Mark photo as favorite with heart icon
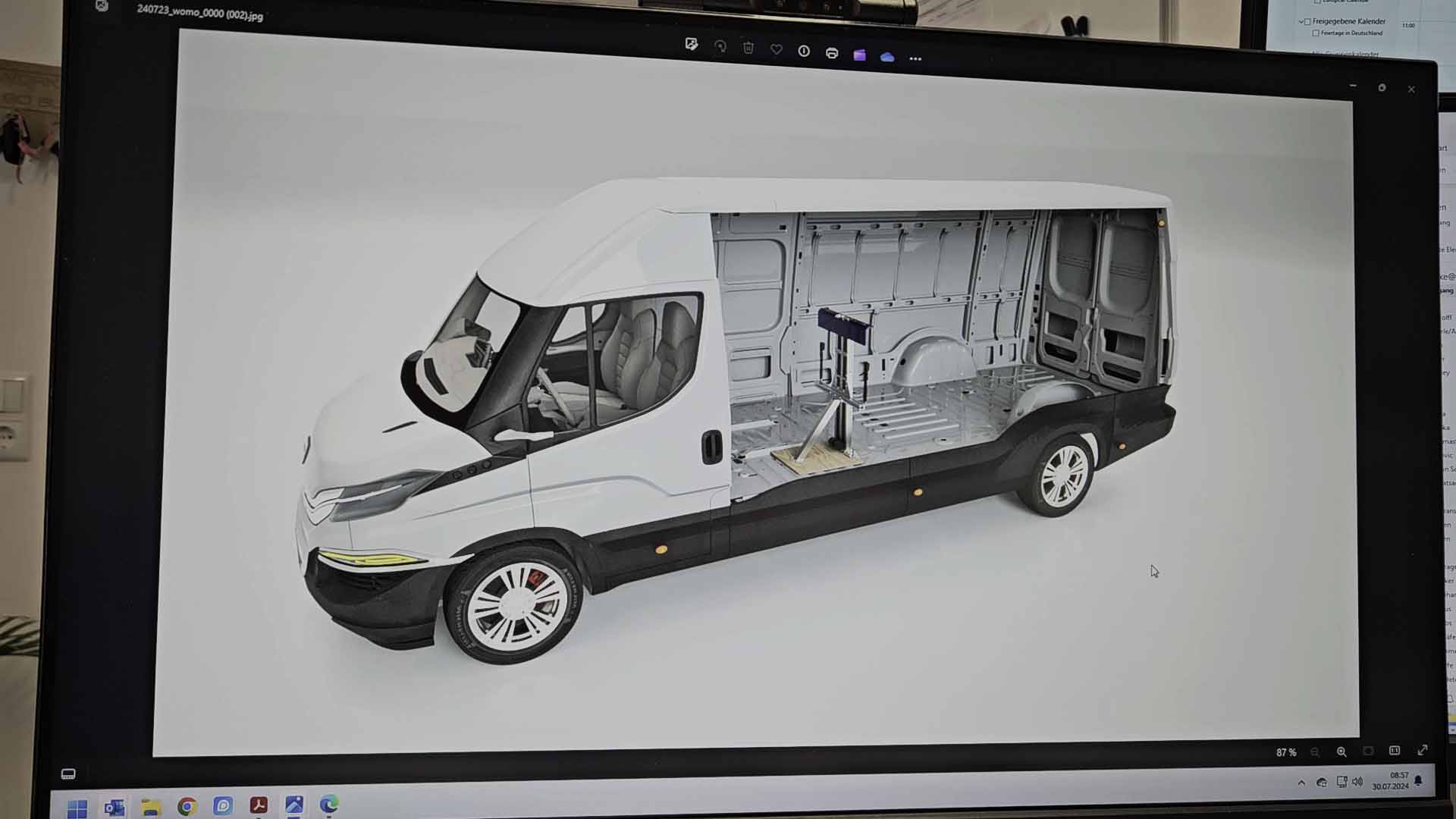Screen dimensions: 1456x819 point(776,49)
